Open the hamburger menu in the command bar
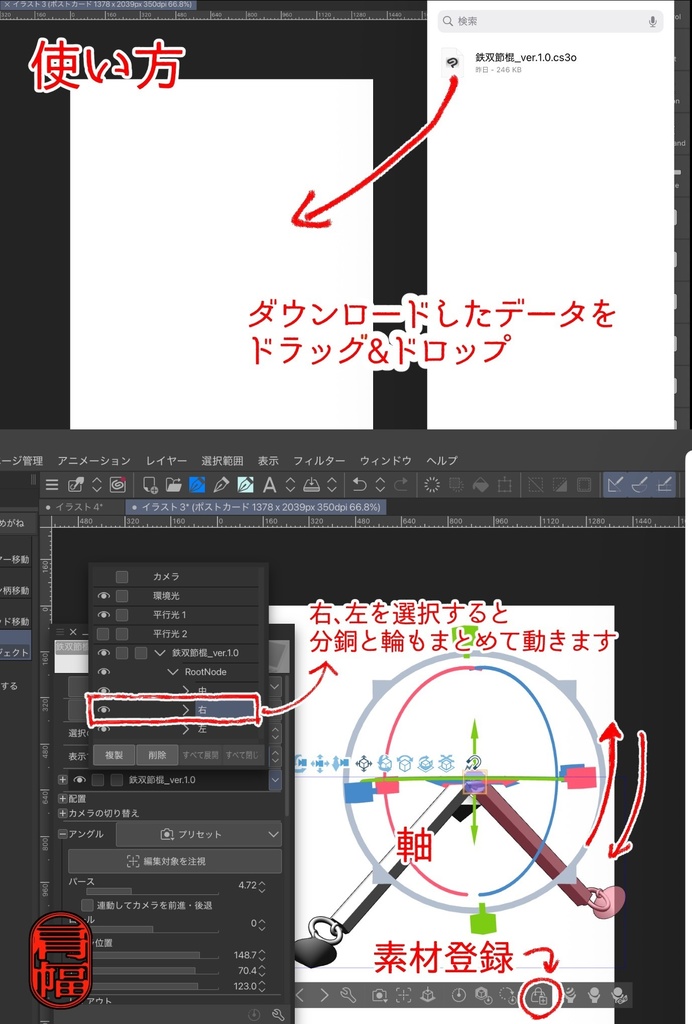The image size is (692, 1024). (x=52, y=485)
